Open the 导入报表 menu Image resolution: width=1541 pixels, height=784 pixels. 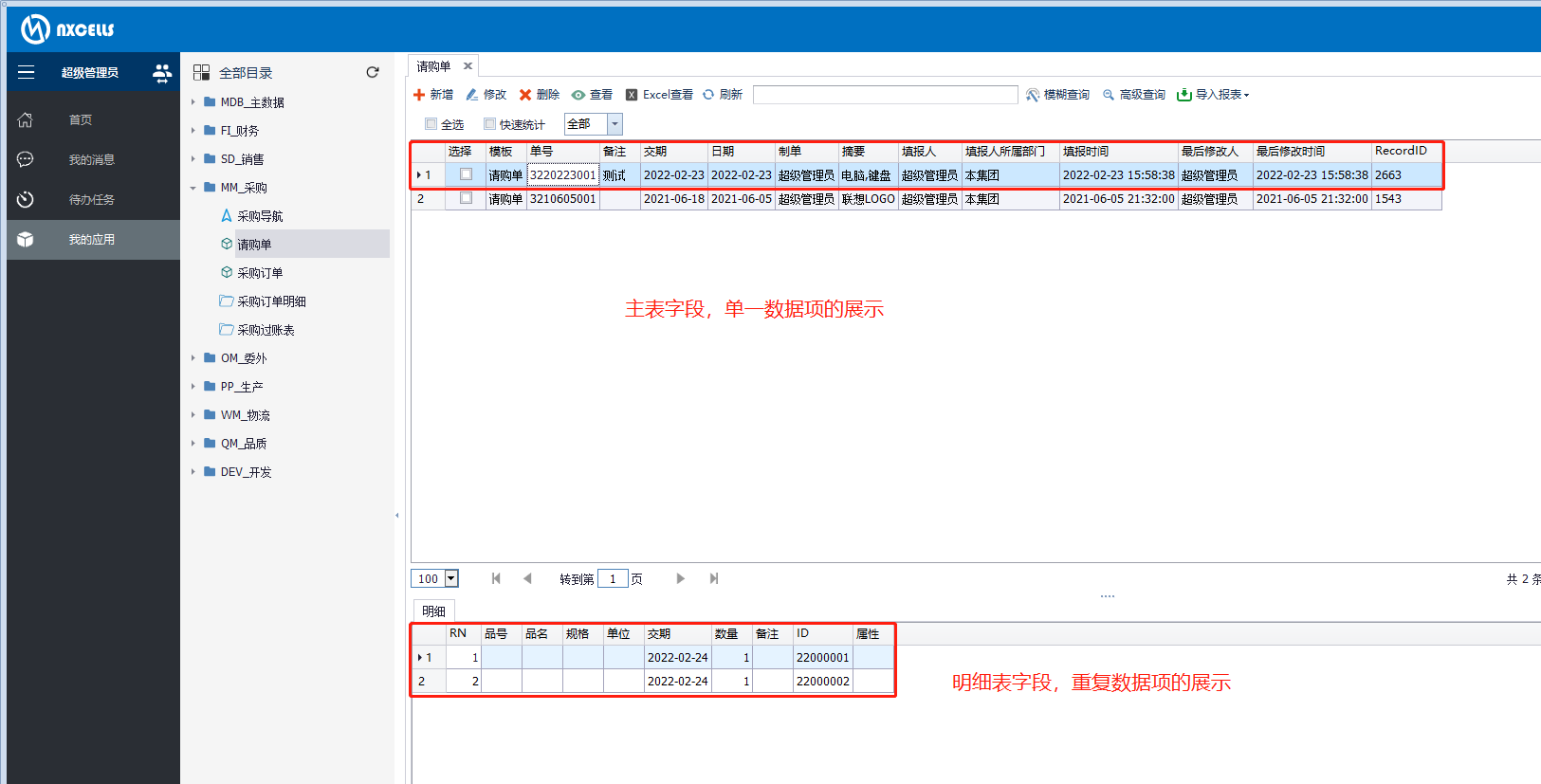(x=1213, y=95)
